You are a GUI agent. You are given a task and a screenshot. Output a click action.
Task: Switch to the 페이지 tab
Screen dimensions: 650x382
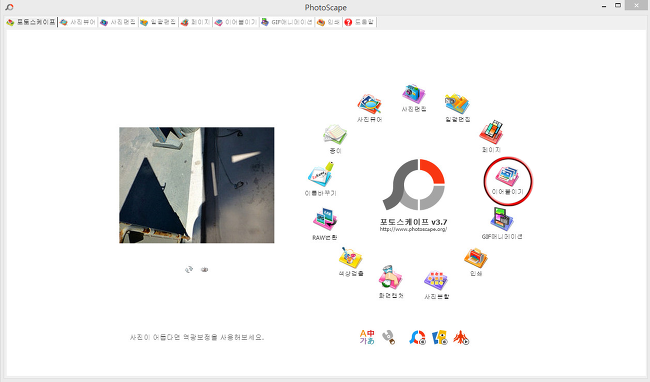(195, 22)
